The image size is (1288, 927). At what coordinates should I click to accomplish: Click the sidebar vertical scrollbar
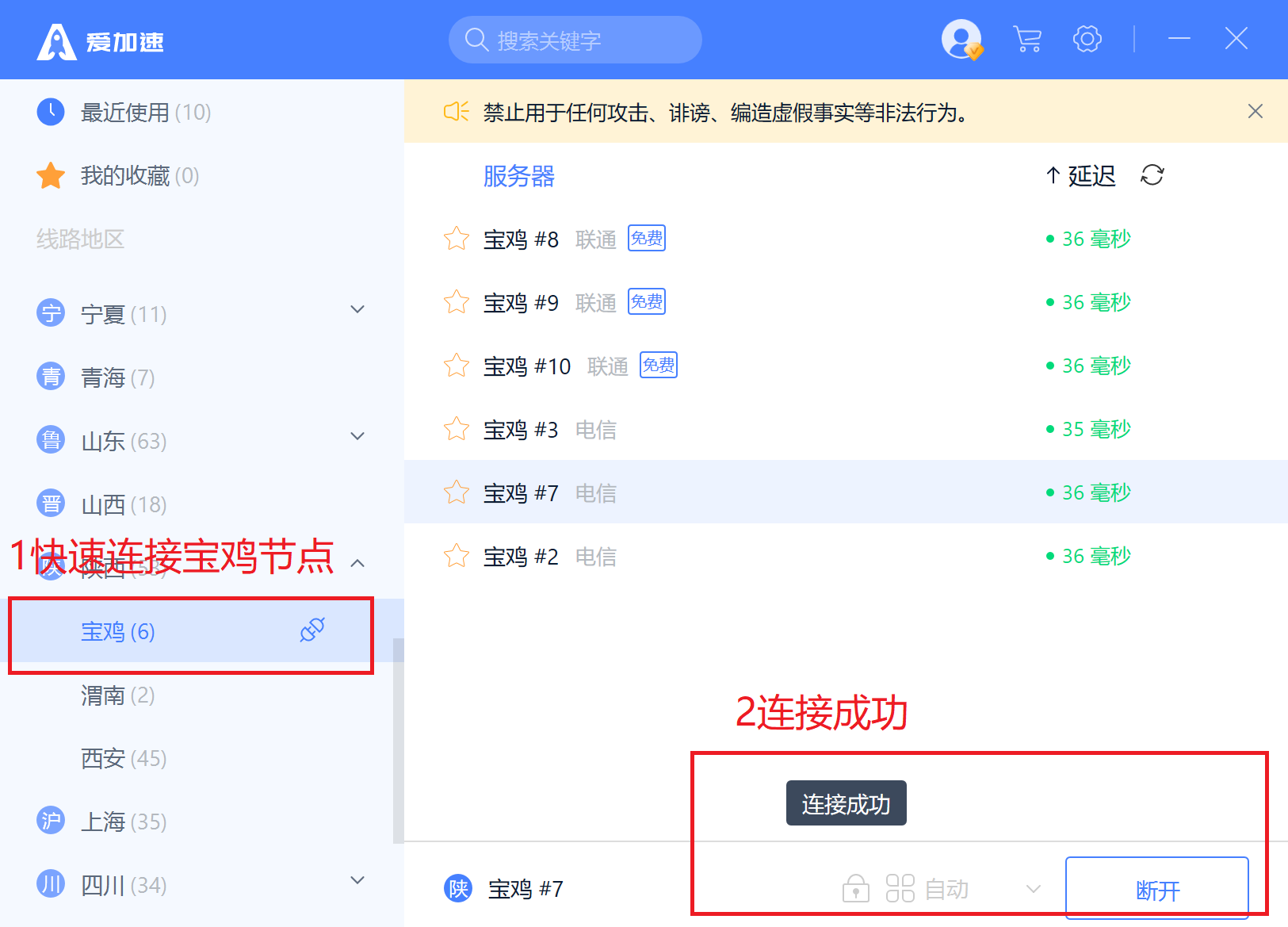[x=398, y=741]
